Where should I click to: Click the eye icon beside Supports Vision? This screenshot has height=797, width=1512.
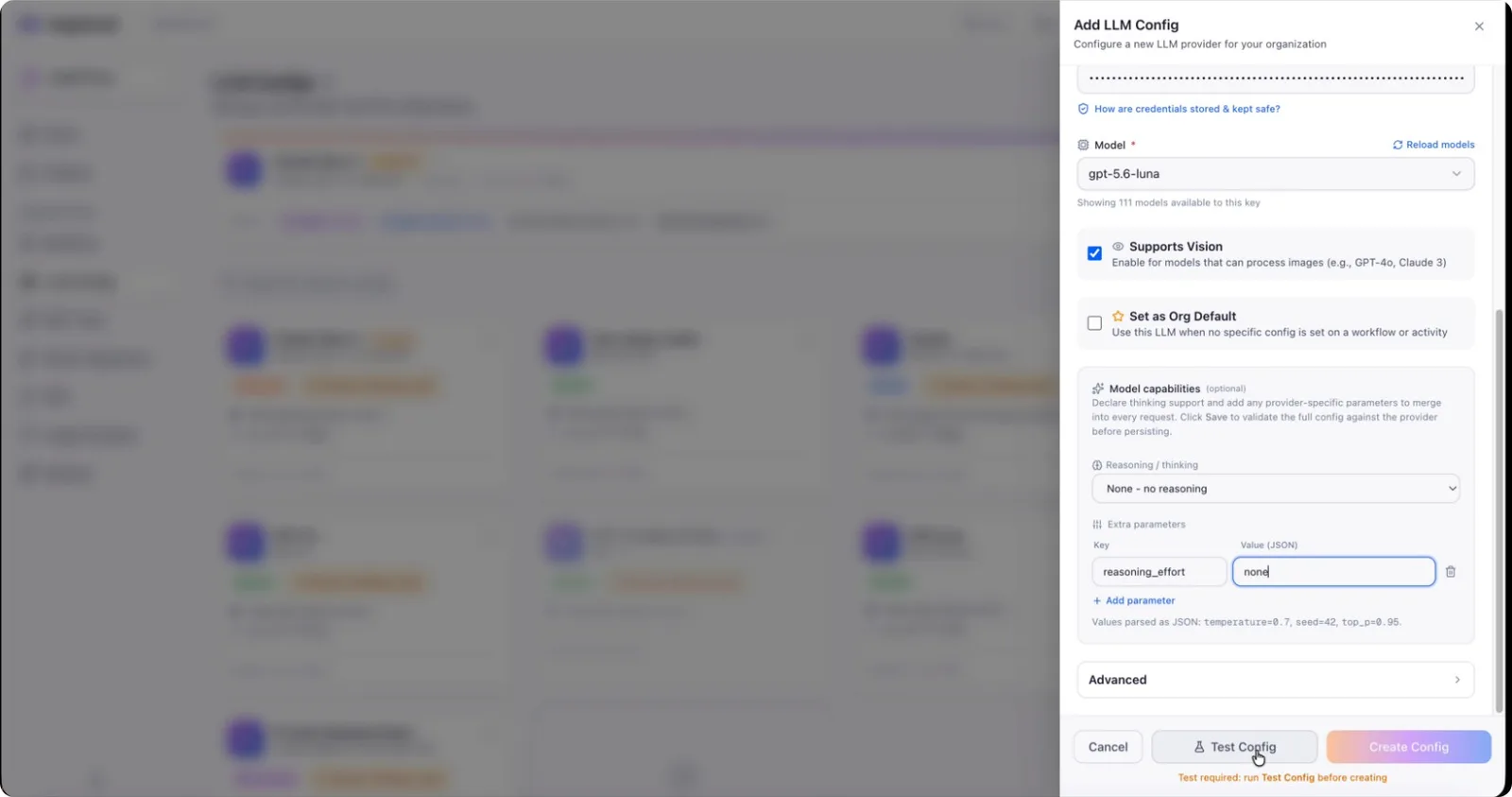click(1118, 247)
